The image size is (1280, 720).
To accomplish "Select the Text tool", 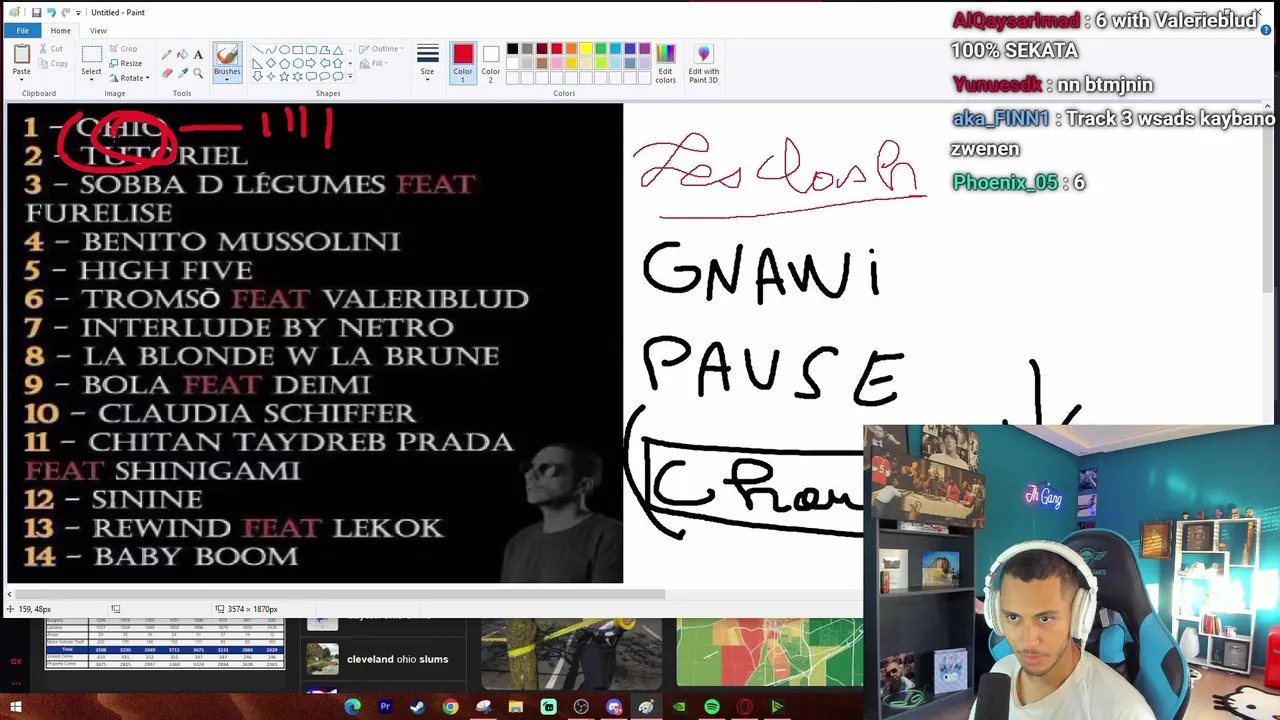I will (x=198, y=55).
